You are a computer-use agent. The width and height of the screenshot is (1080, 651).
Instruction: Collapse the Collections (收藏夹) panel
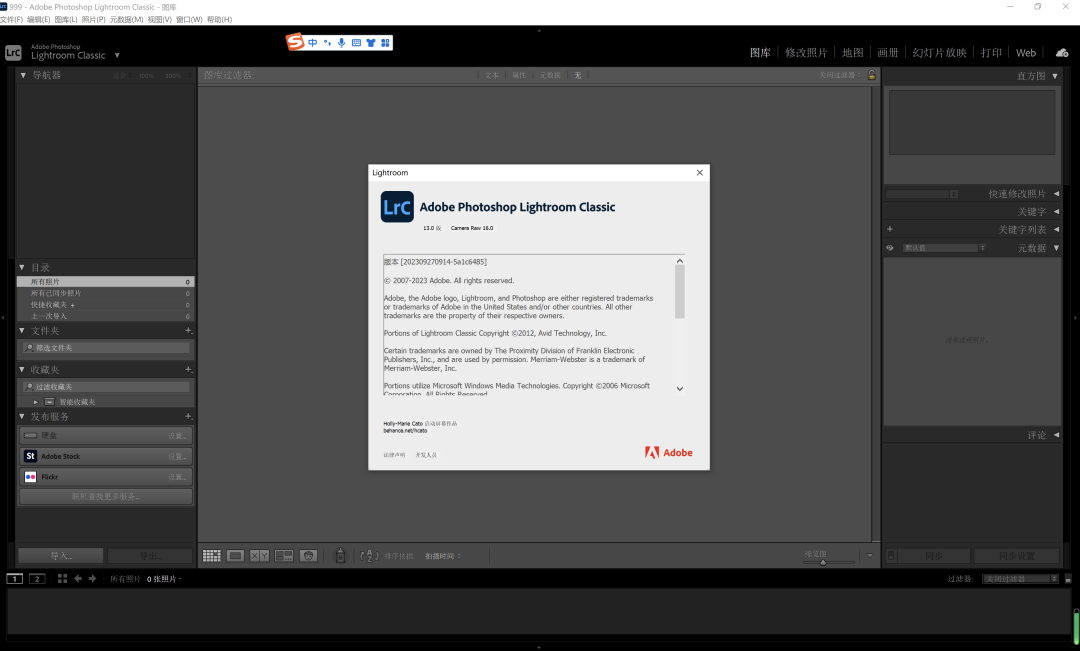pyautogui.click(x=22, y=369)
